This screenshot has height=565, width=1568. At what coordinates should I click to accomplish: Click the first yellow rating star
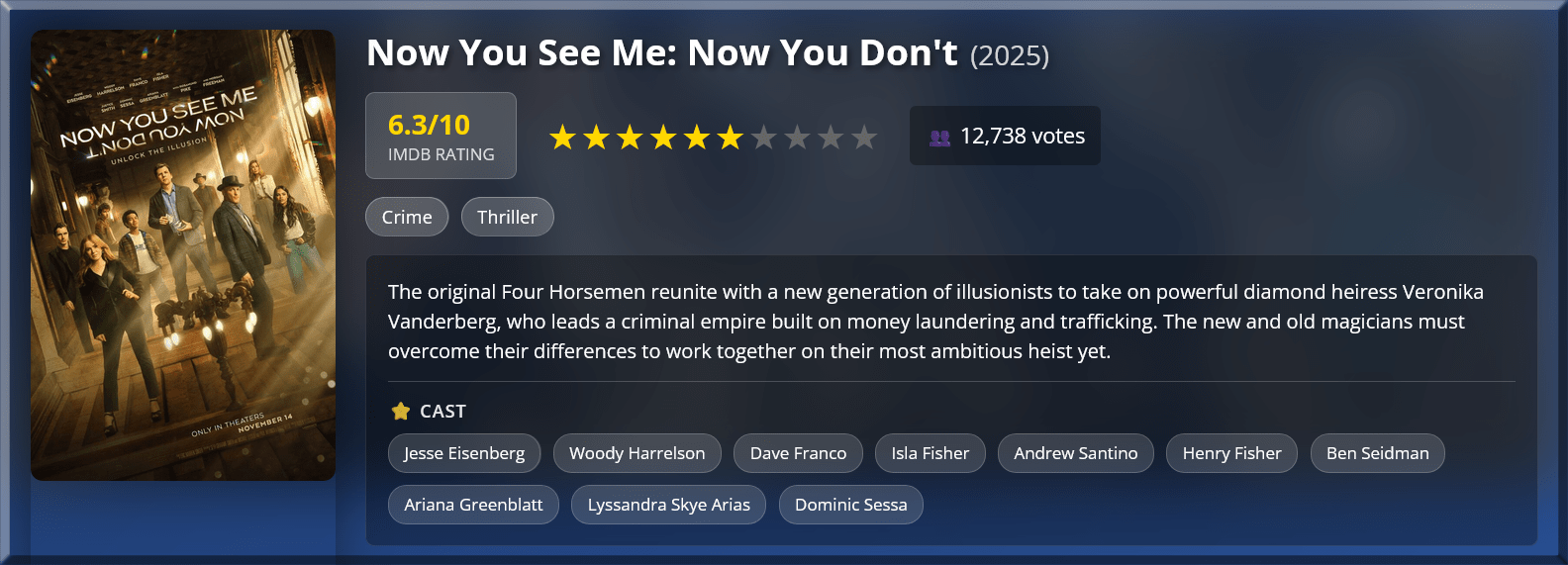[x=562, y=138]
